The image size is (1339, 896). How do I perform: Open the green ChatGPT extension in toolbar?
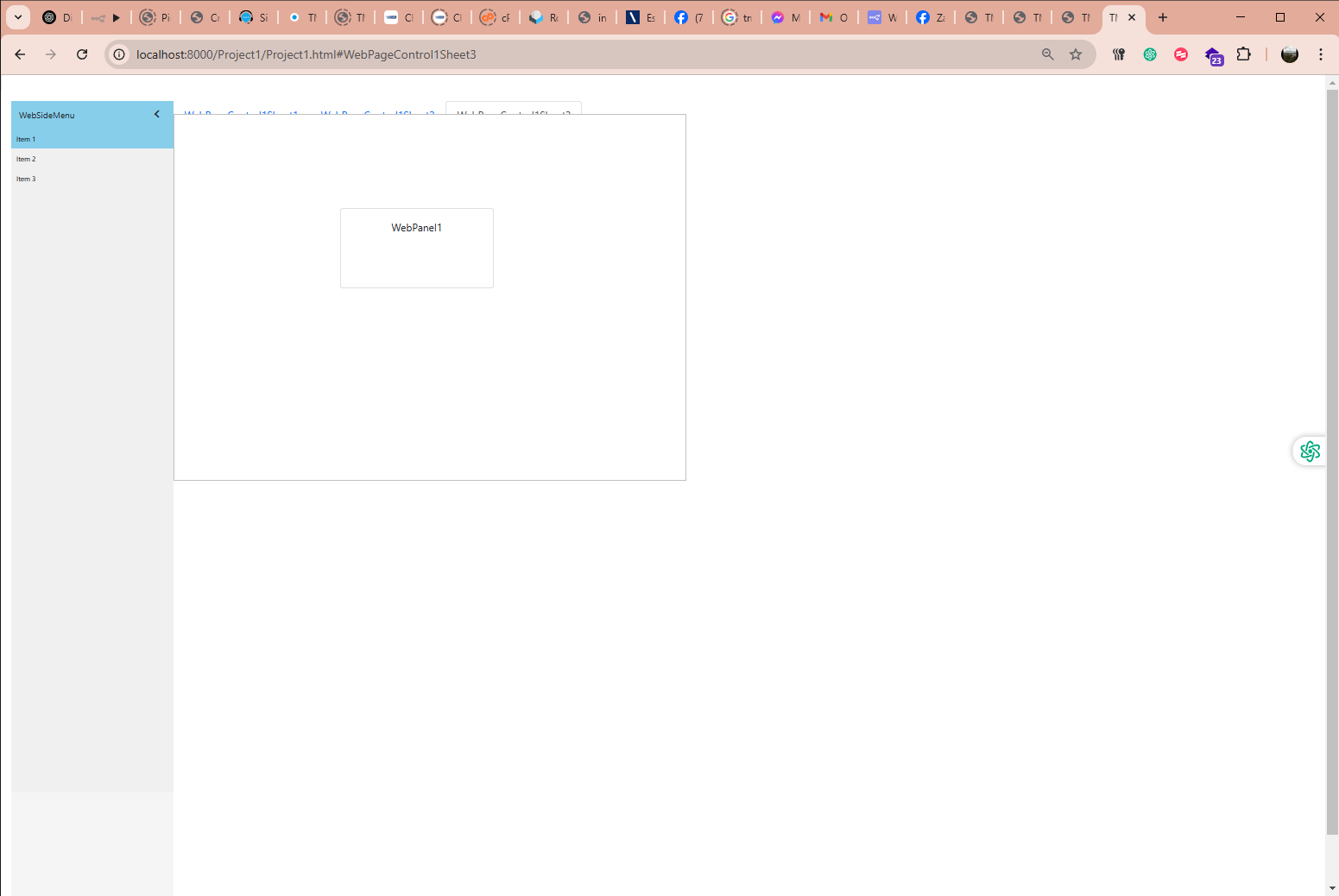pos(1150,54)
